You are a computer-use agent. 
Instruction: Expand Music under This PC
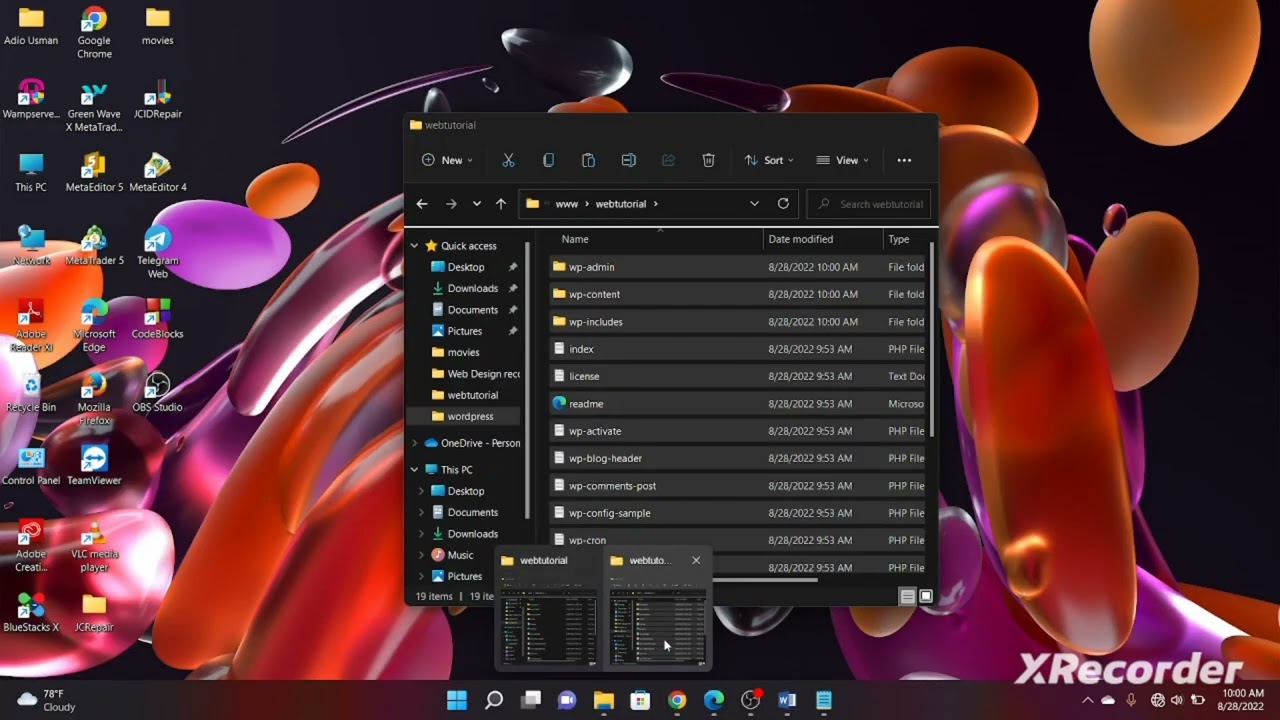(421, 555)
